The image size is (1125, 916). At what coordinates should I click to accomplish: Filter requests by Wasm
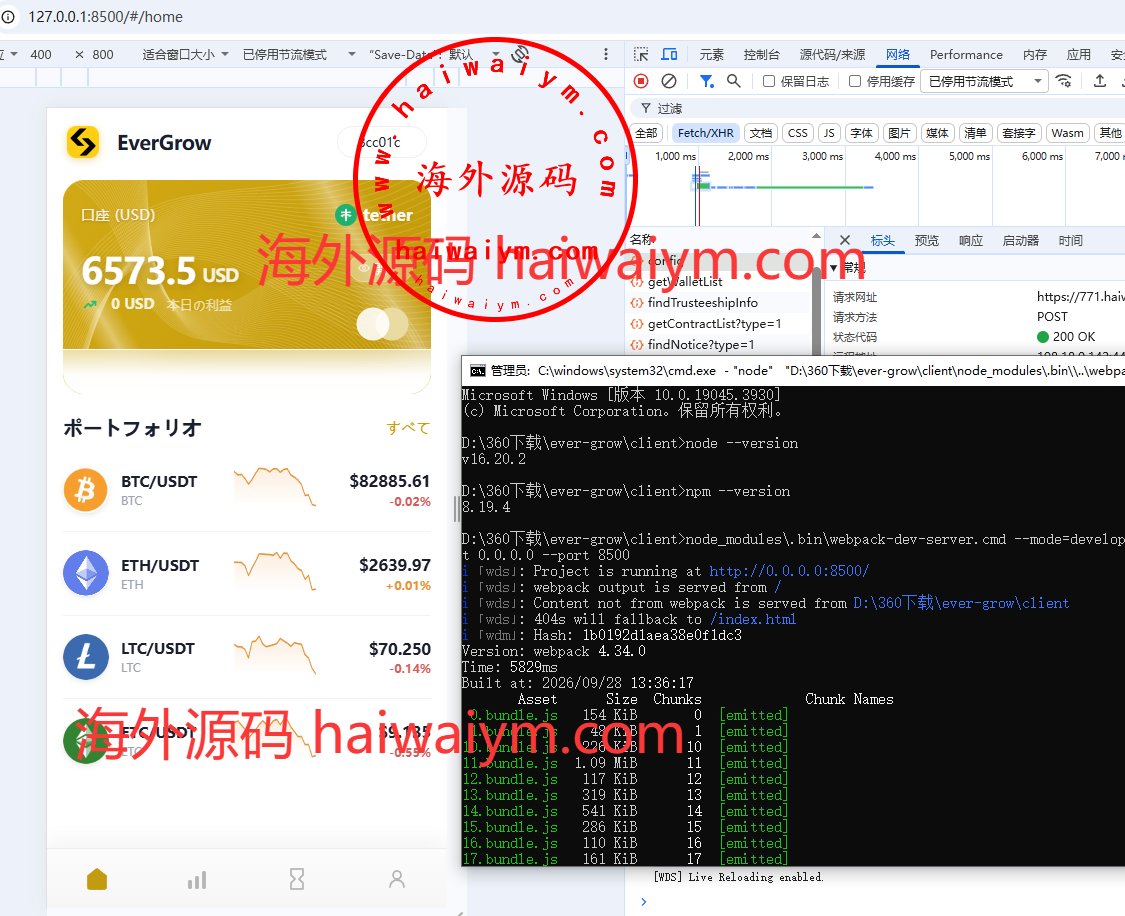click(1068, 133)
